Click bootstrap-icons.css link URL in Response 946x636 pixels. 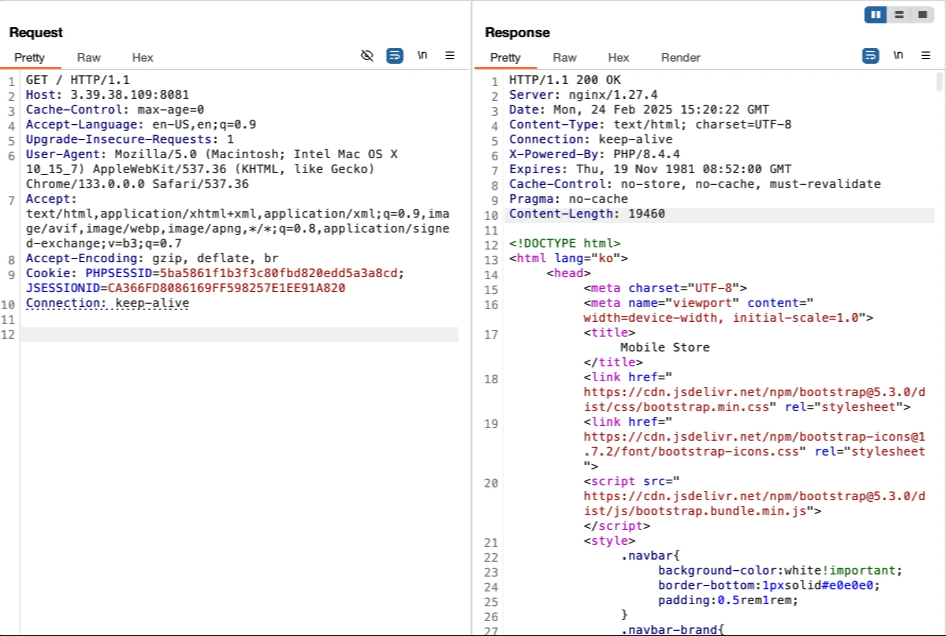[754, 444]
